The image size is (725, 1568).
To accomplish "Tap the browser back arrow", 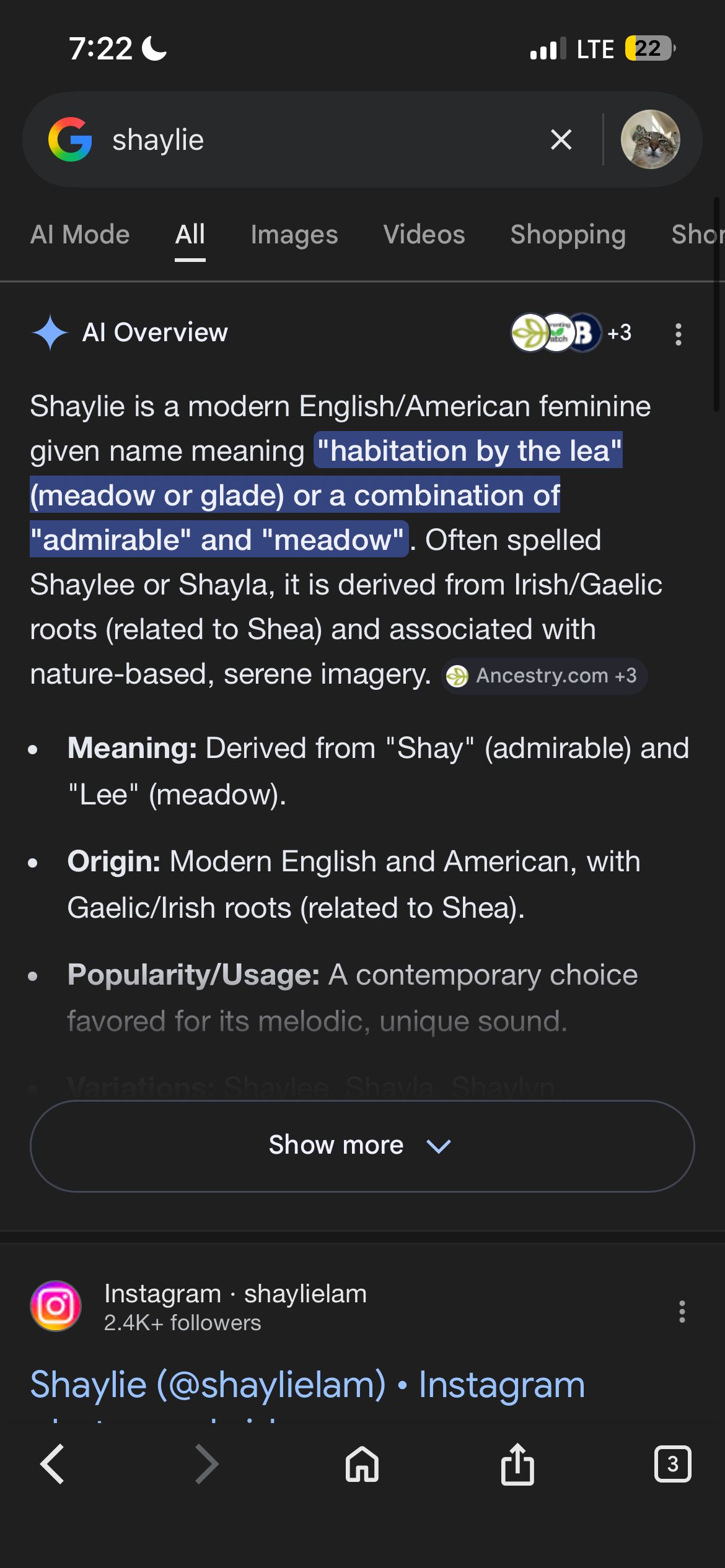I will [53, 1465].
